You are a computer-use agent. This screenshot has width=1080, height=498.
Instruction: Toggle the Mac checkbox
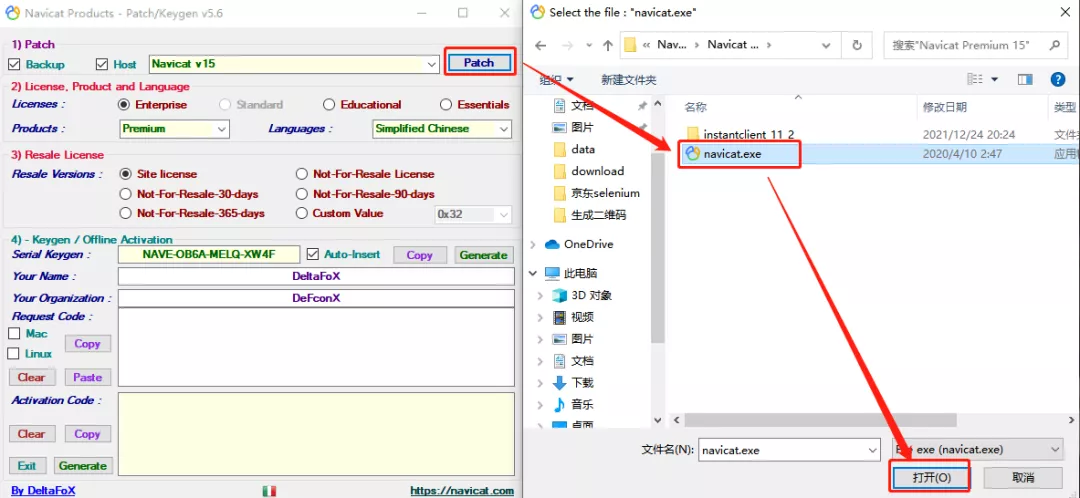click(14, 333)
